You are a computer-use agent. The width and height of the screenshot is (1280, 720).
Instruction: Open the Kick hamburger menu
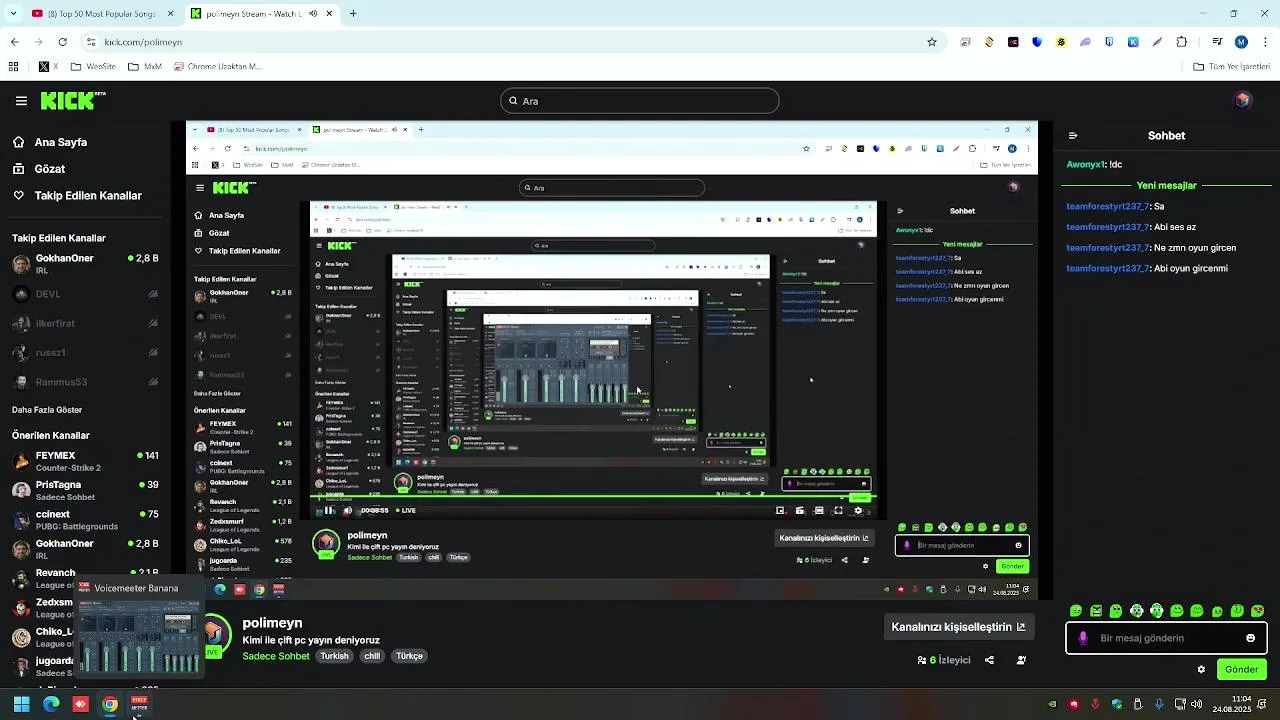tap(21, 101)
